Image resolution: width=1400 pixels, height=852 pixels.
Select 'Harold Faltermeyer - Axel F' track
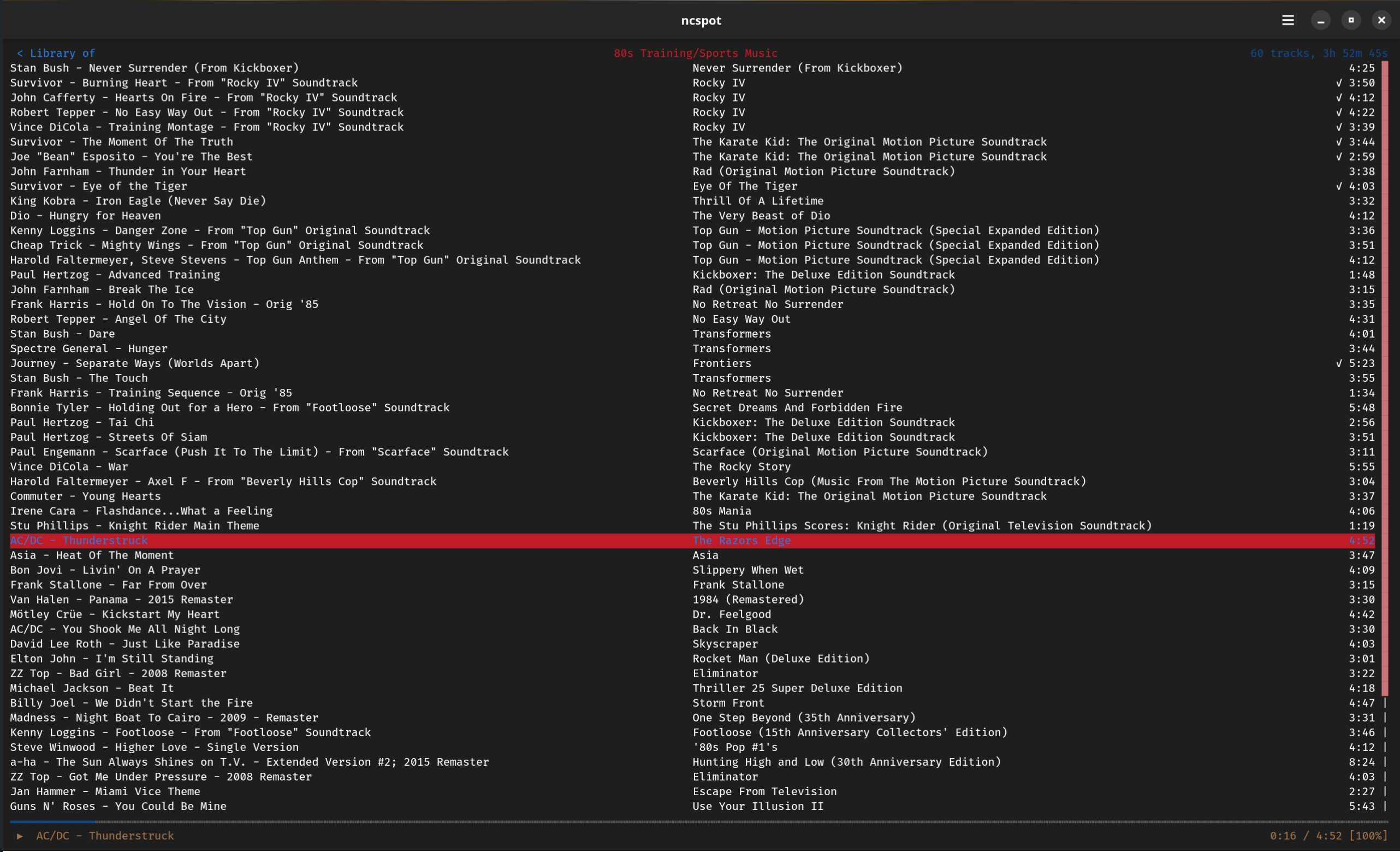click(692, 482)
